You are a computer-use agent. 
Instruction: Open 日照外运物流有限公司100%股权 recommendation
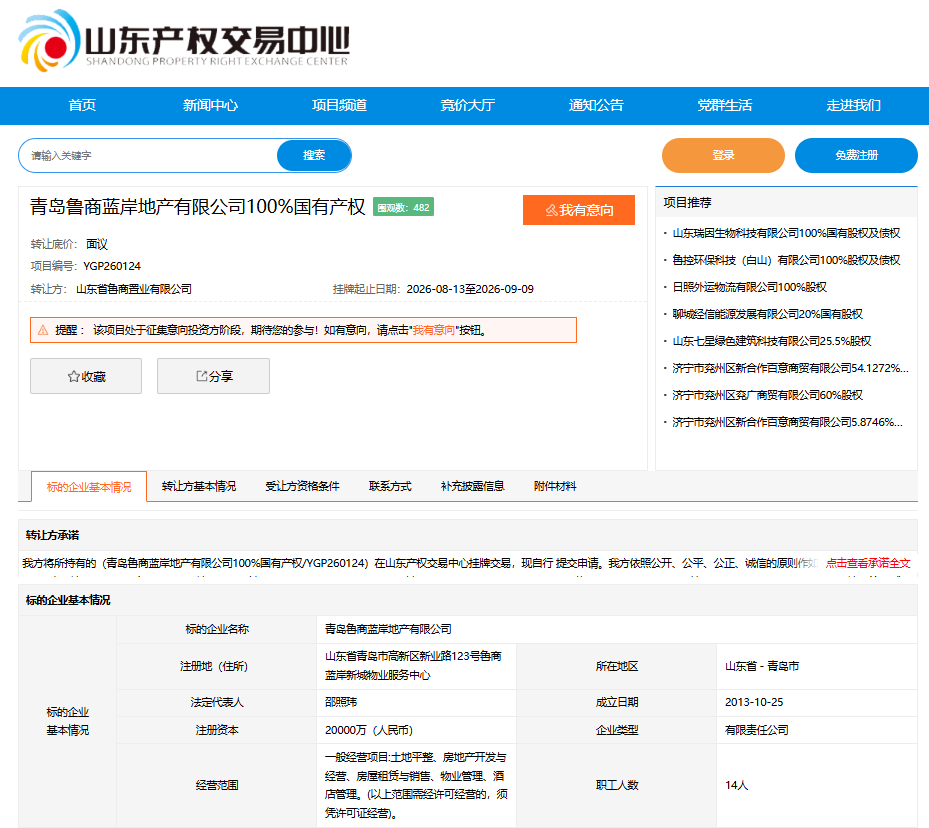(x=749, y=287)
